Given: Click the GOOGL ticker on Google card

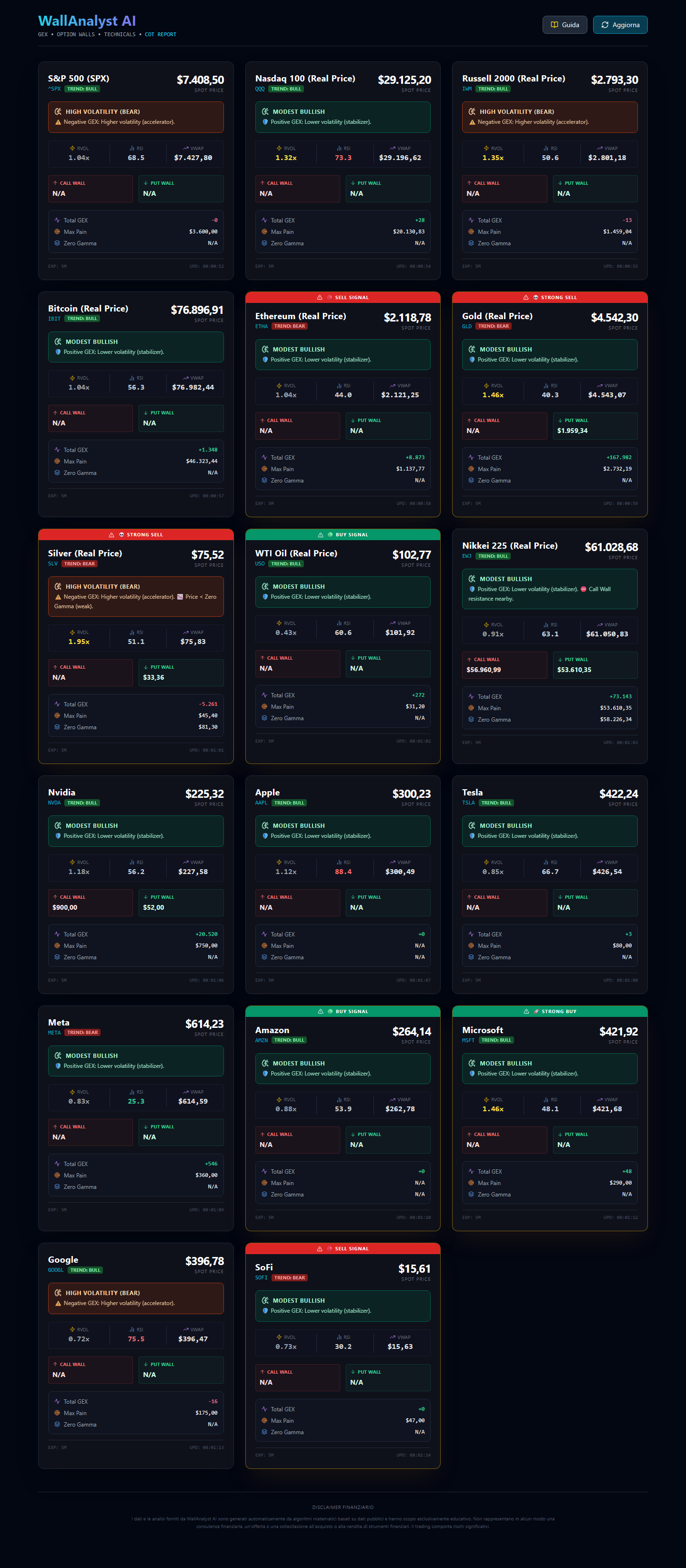Looking at the screenshot, I should pyautogui.click(x=56, y=1270).
